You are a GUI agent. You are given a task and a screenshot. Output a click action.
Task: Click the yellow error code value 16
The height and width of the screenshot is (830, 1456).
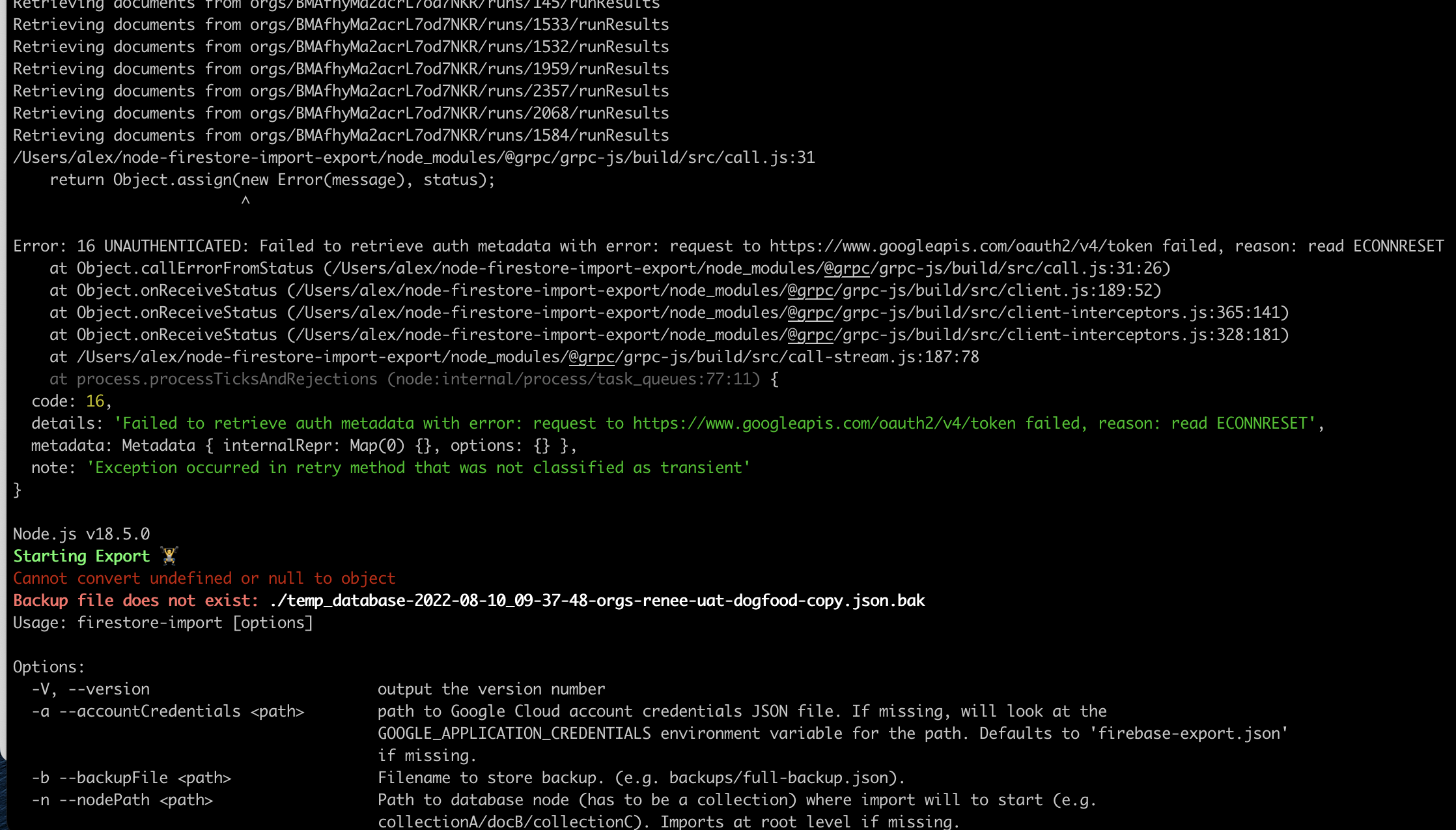click(x=95, y=401)
